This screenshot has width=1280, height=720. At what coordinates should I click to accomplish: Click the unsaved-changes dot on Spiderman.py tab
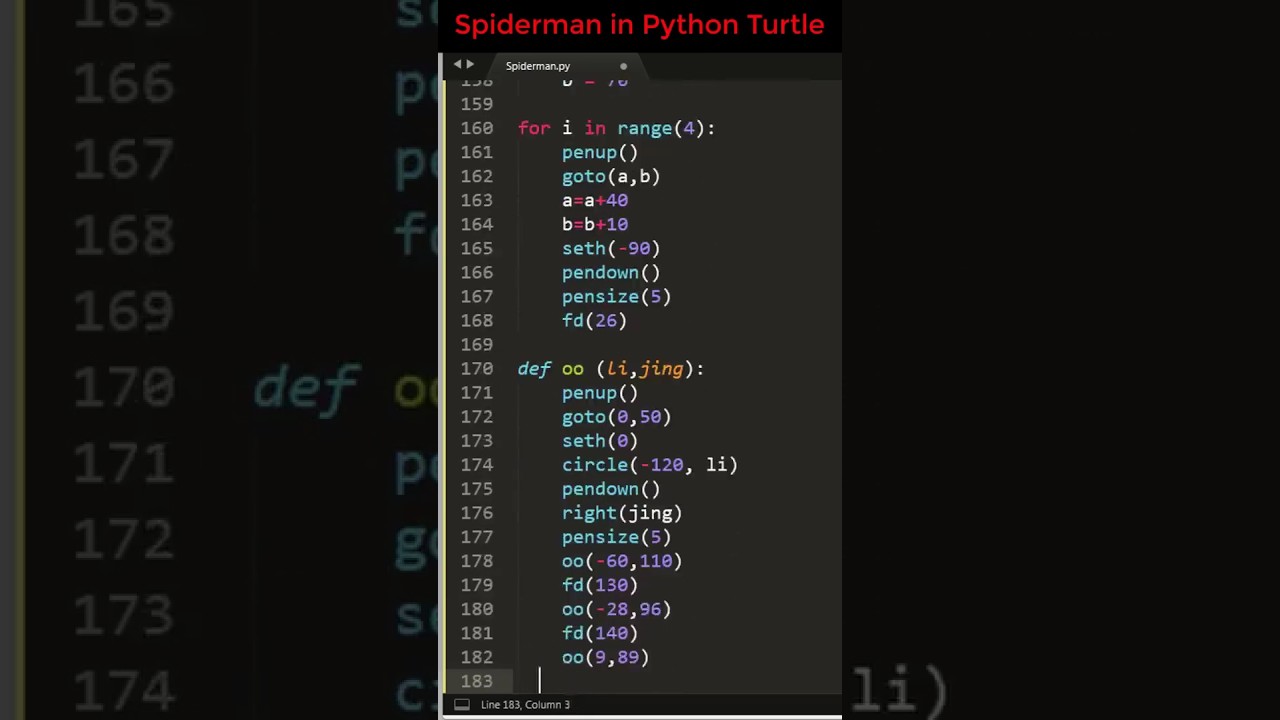[x=623, y=66]
